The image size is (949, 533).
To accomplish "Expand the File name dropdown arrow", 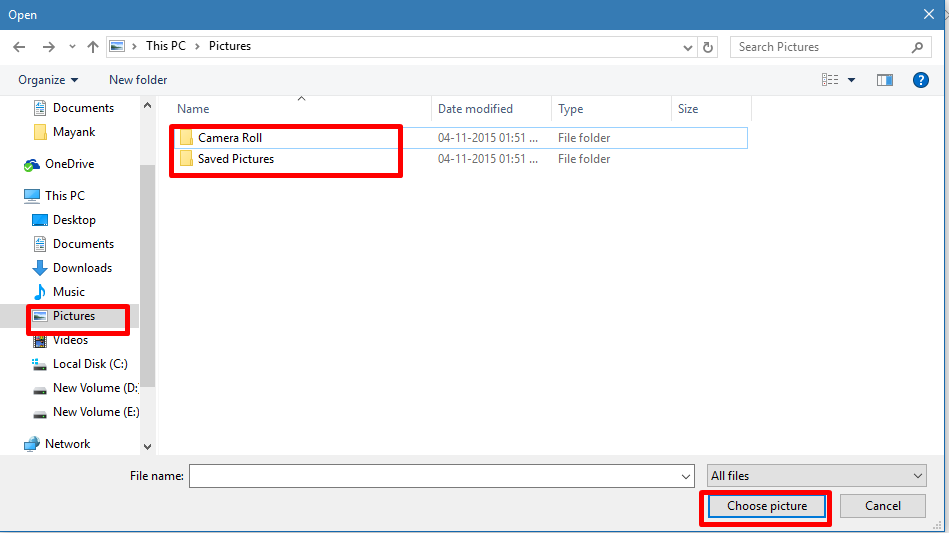I will click(x=686, y=477).
